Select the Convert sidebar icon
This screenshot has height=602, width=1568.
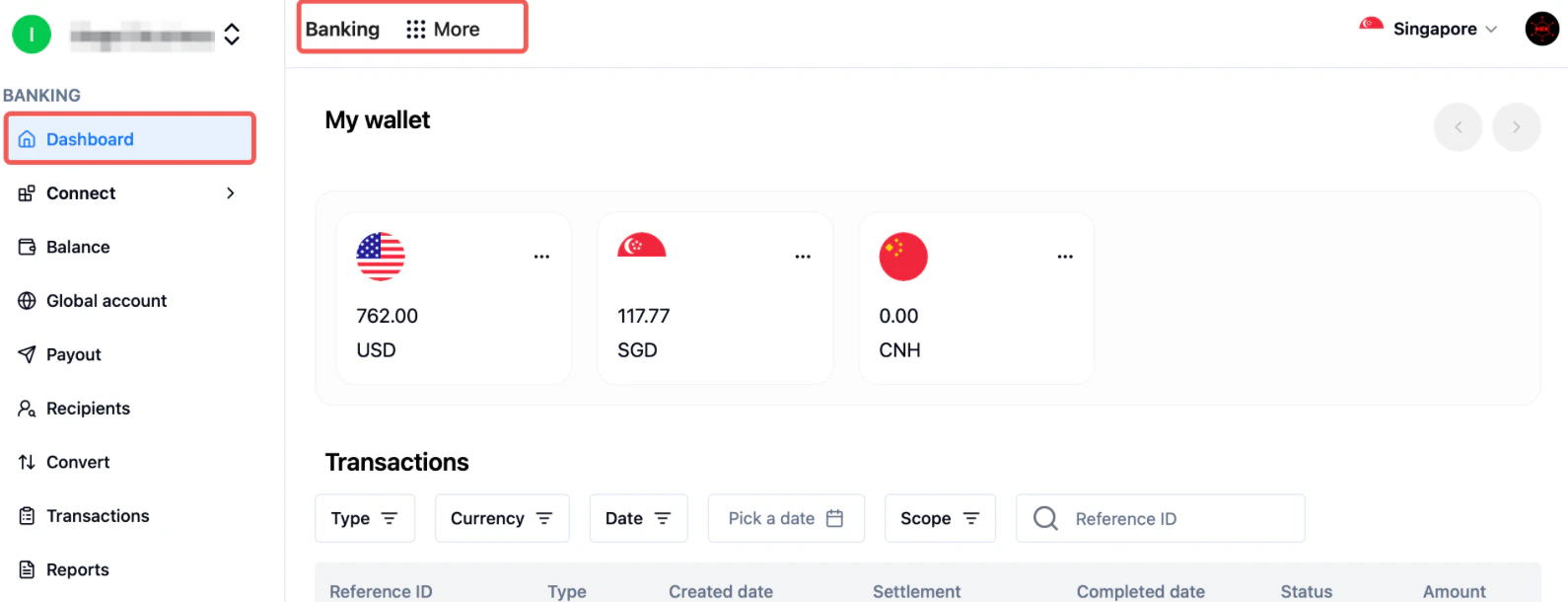(28, 462)
